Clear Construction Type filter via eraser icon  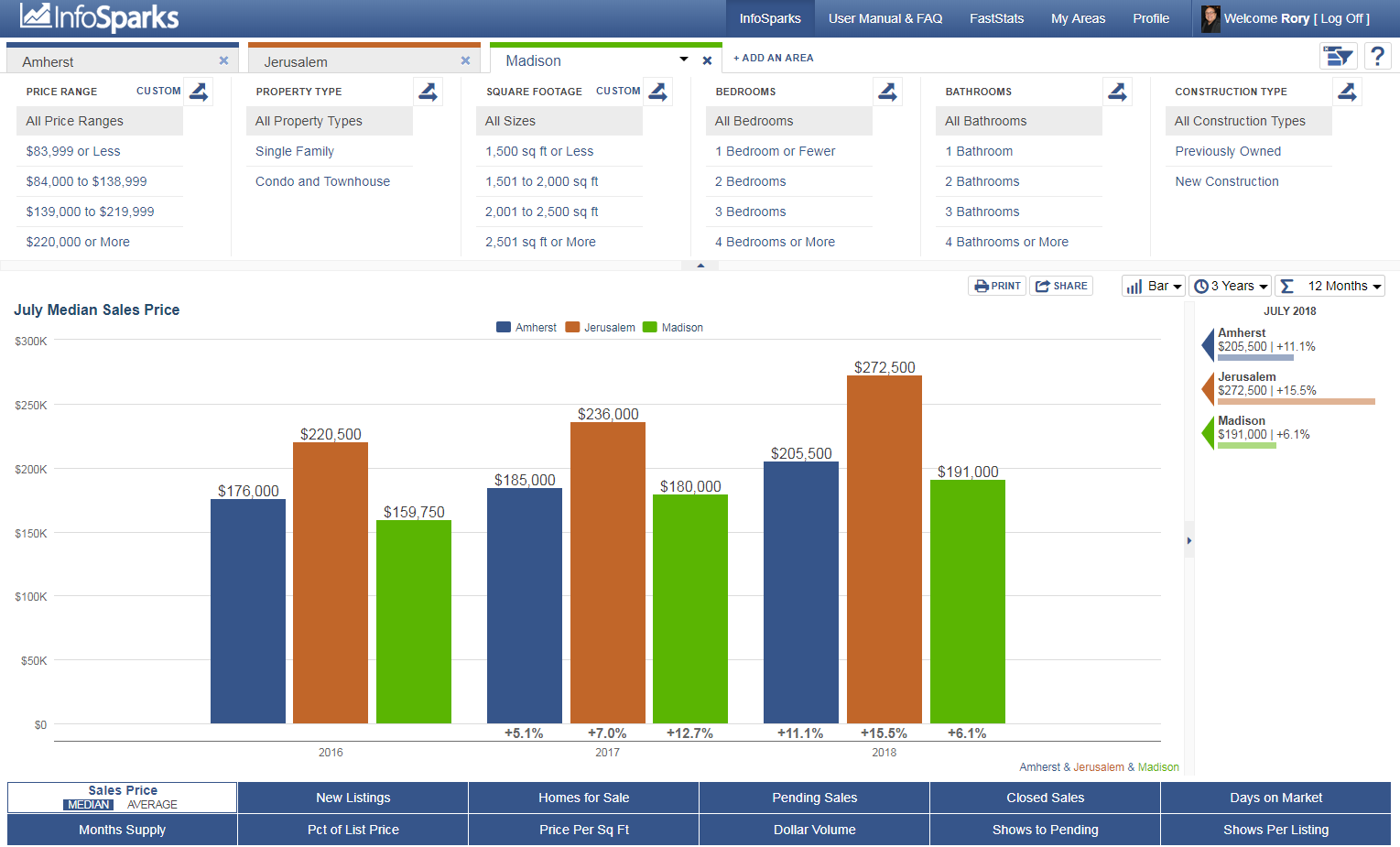[x=1347, y=92]
